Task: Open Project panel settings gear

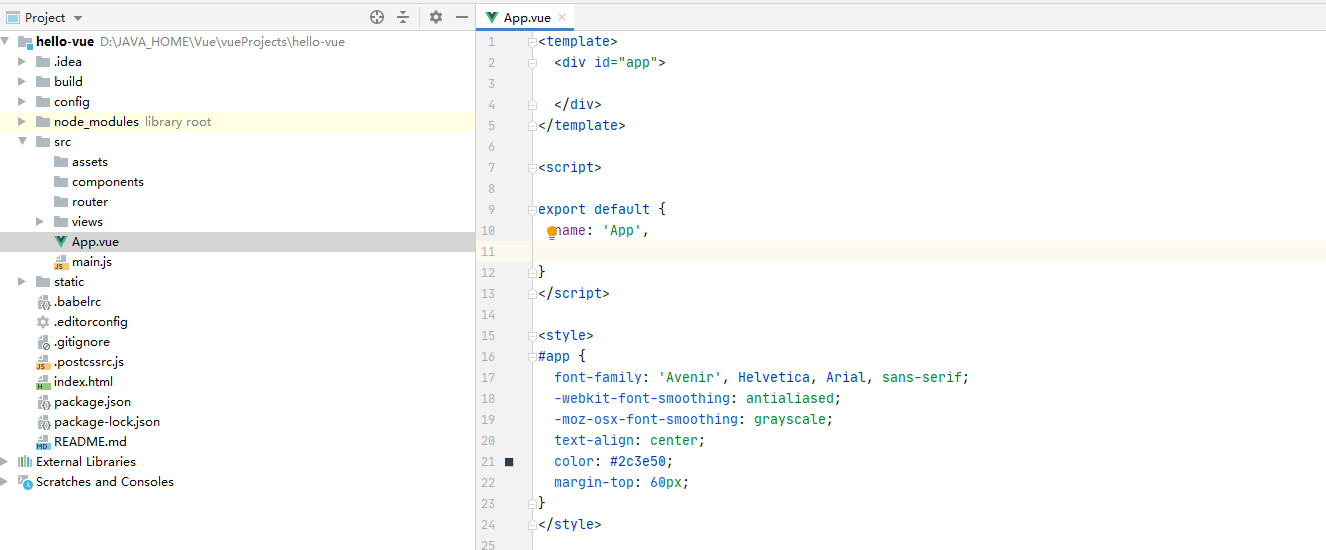Action: [x=436, y=17]
